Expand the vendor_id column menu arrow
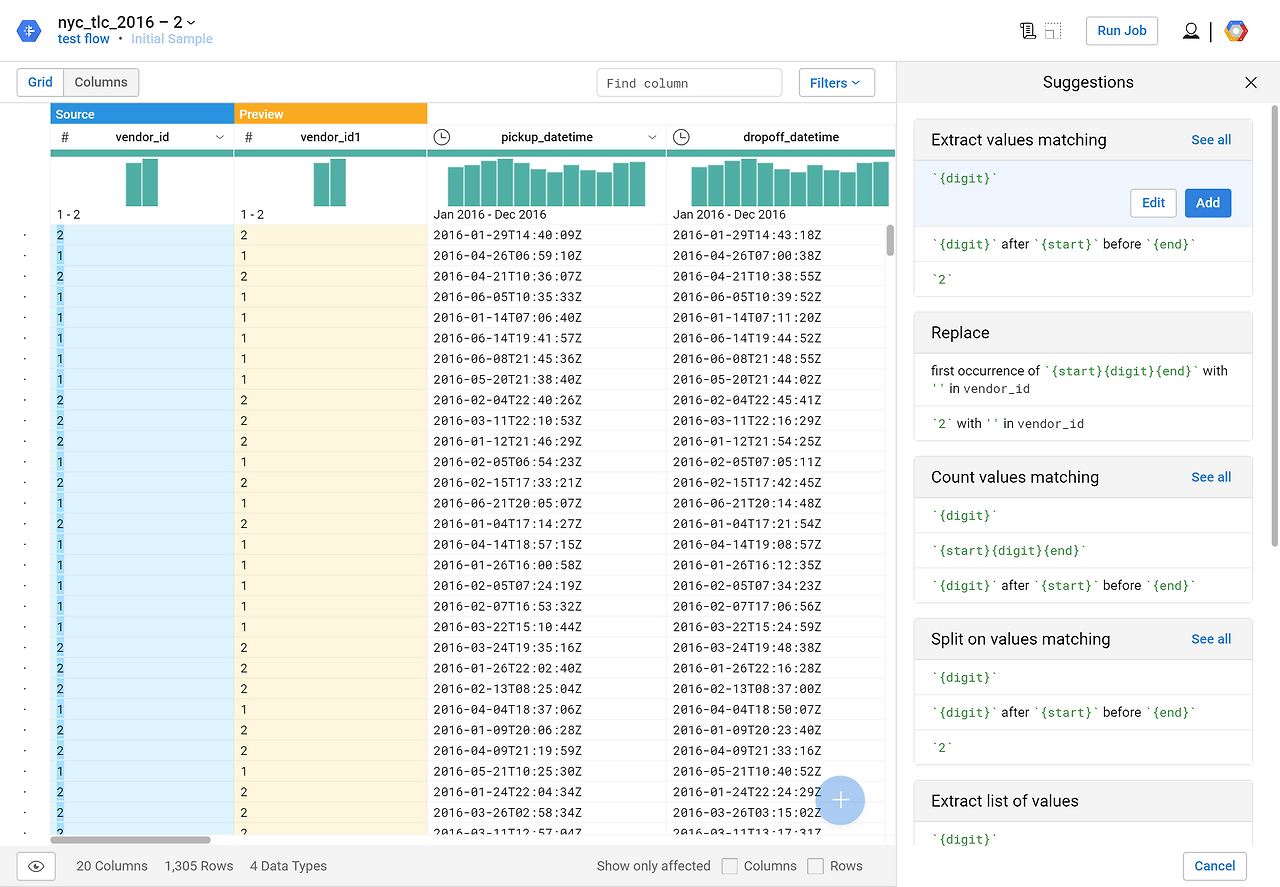The image size is (1280, 887). [x=220, y=137]
